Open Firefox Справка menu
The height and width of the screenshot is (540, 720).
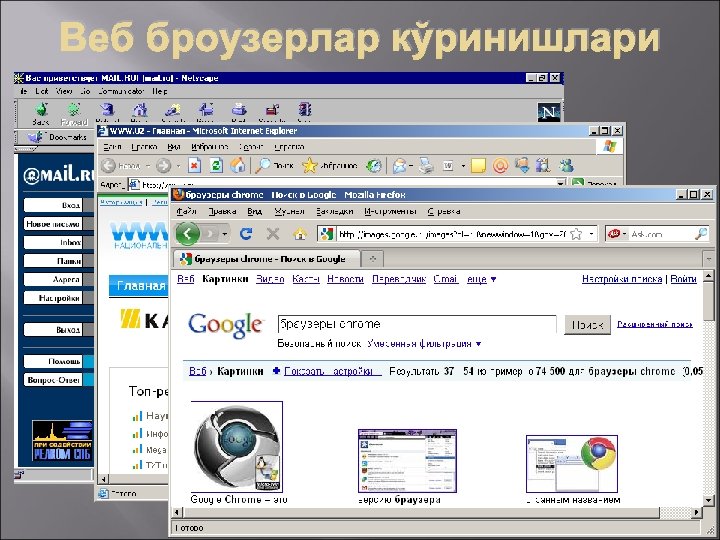tap(444, 211)
